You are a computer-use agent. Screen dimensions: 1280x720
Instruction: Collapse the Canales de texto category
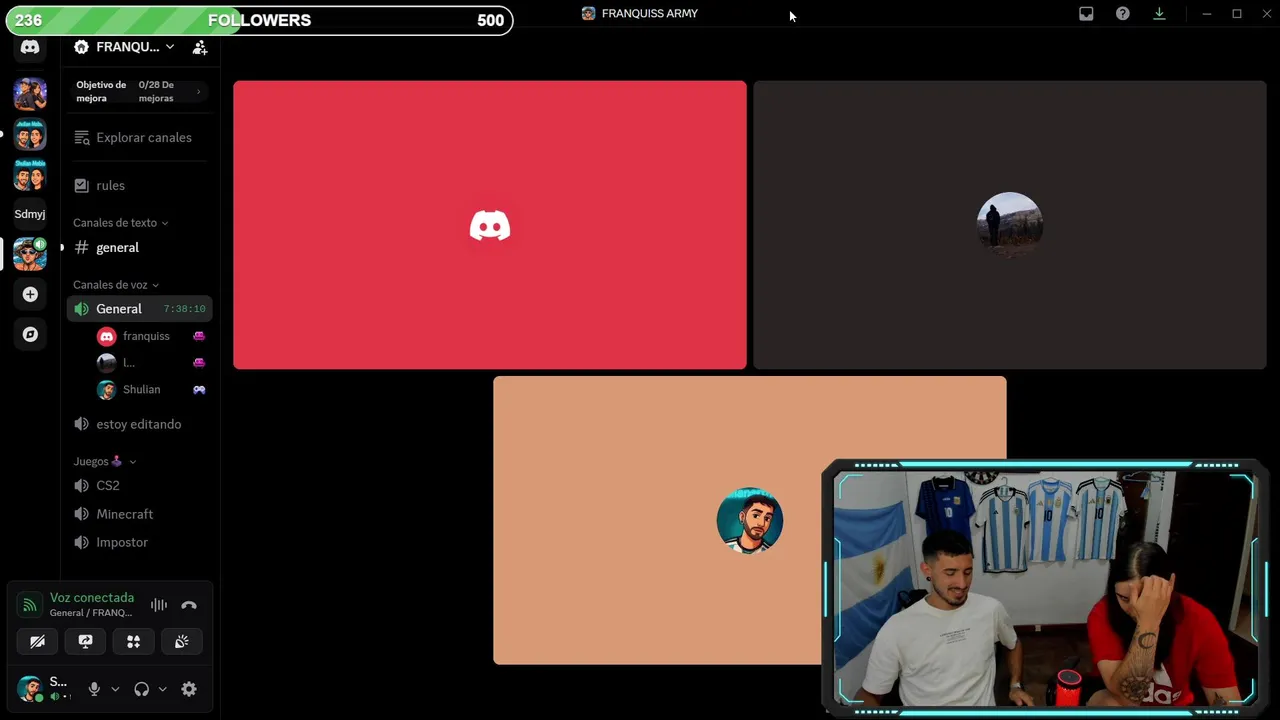click(120, 223)
